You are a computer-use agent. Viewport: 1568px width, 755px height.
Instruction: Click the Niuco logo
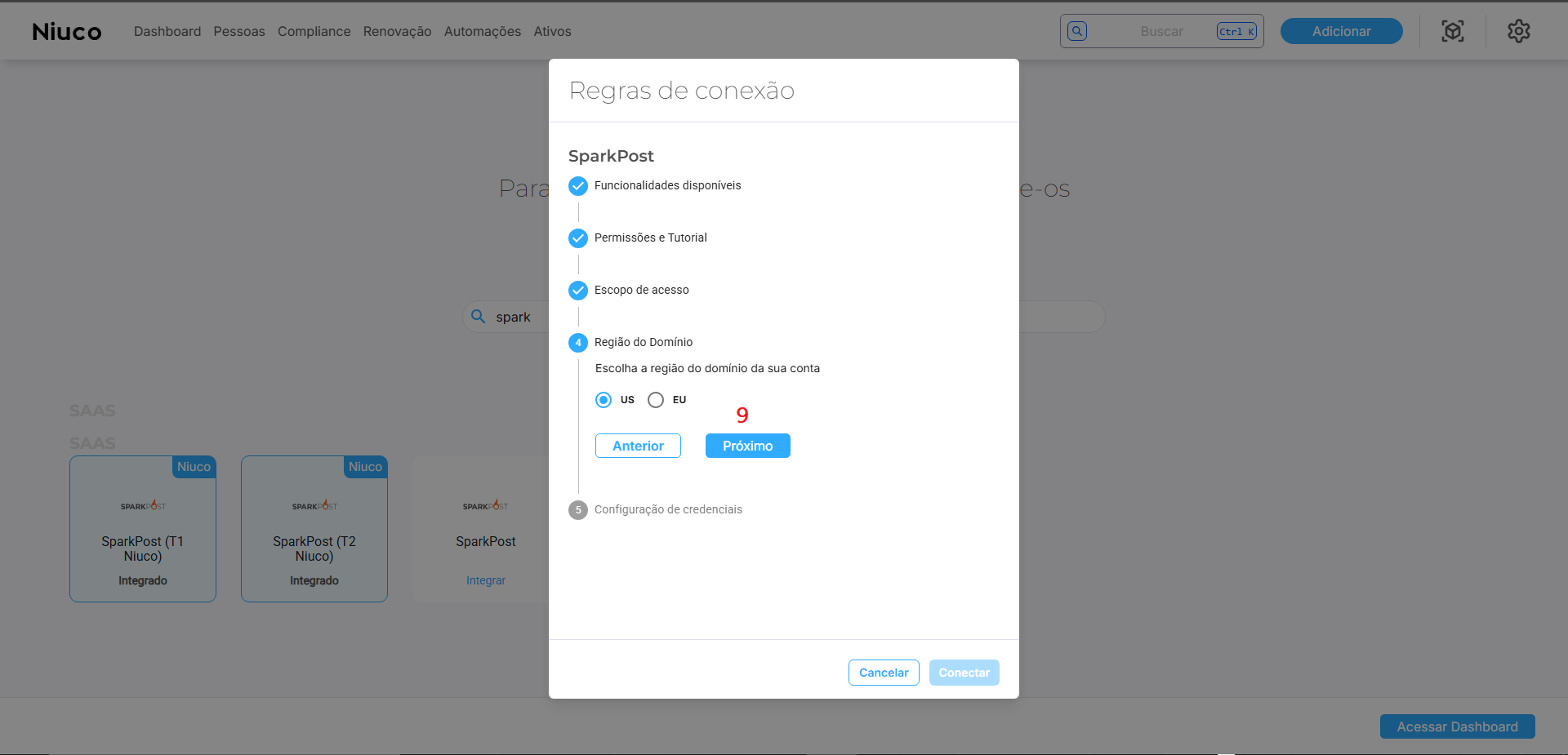pyautogui.click(x=67, y=32)
